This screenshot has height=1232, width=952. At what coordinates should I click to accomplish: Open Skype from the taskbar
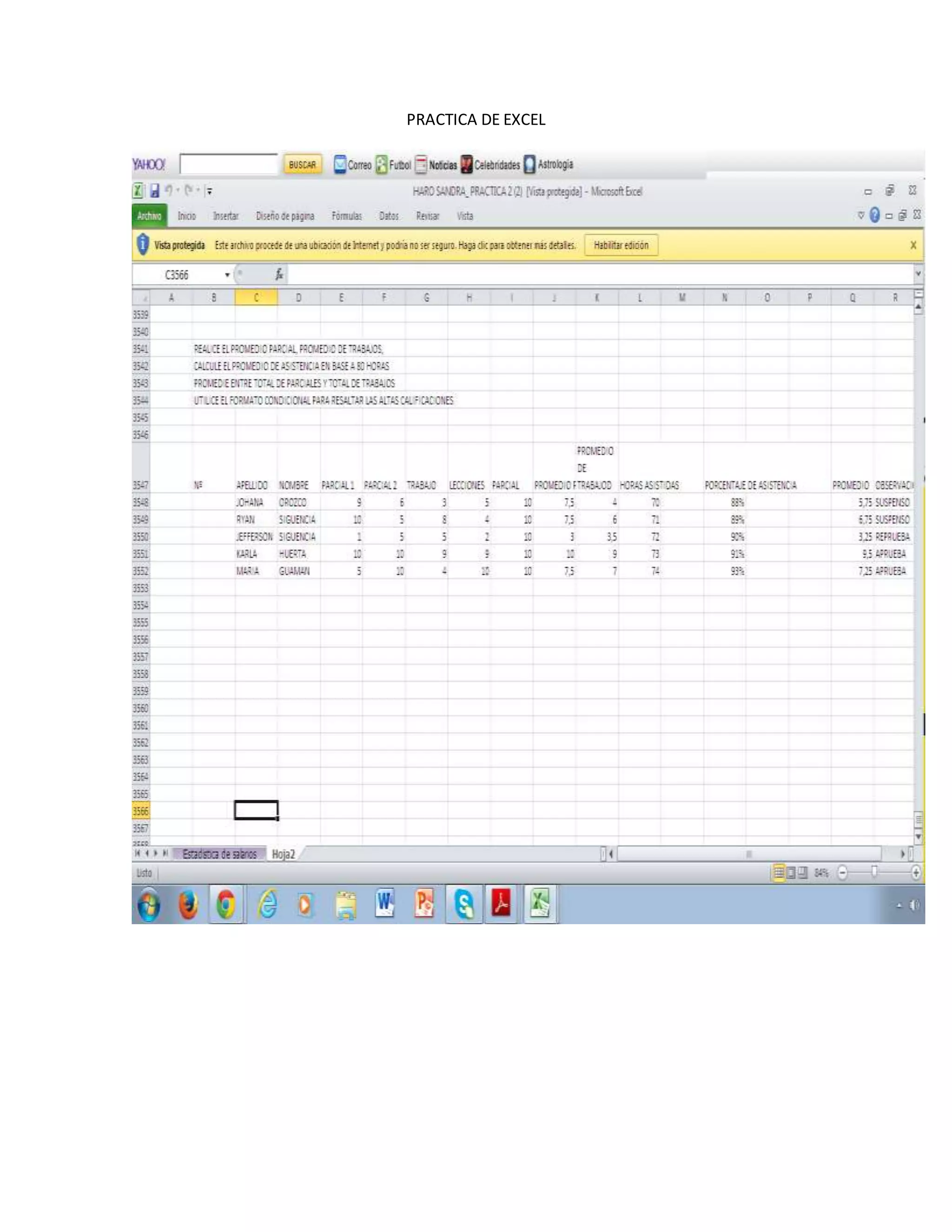click(x=463, y=905)
